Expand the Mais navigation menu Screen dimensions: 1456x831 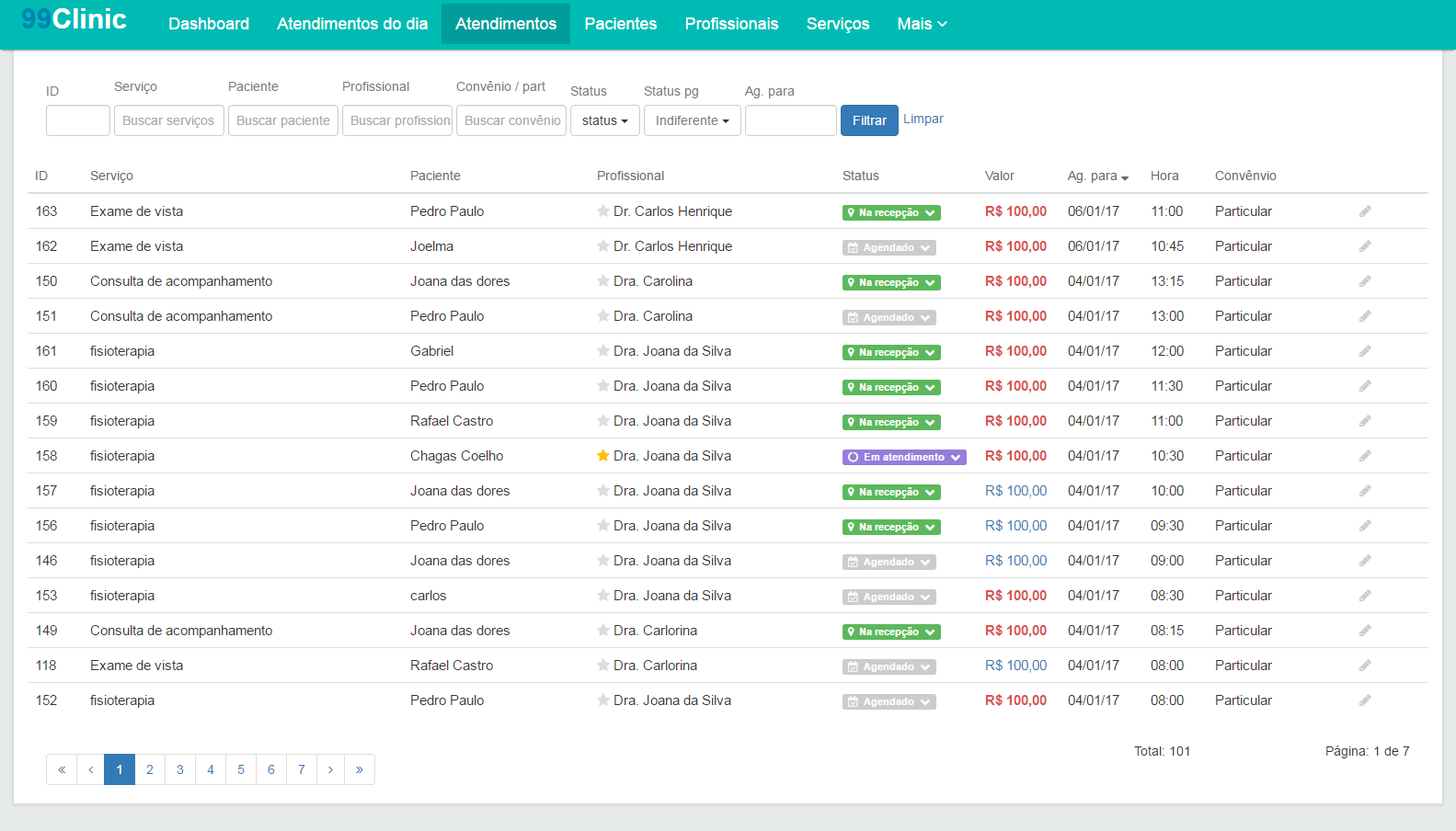tap(922, 24)
